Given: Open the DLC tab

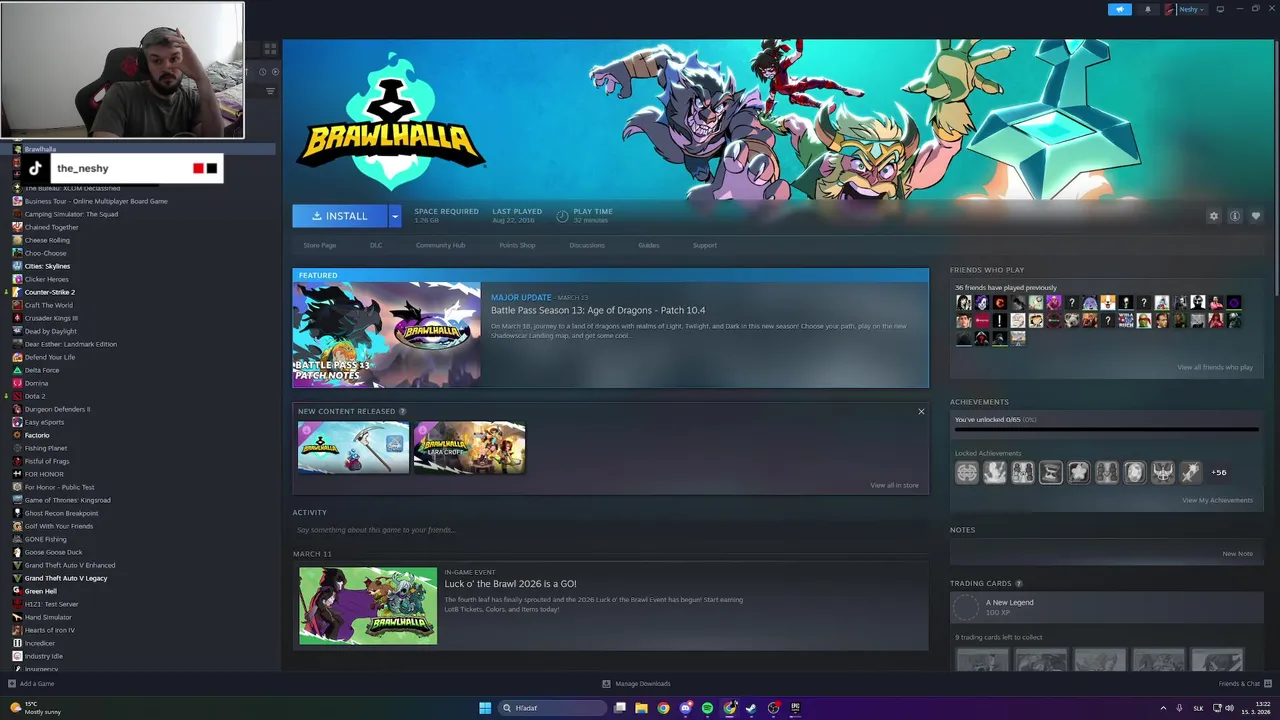Looking at the screenshot, I should pyautogui.click(x=376, y=245).
